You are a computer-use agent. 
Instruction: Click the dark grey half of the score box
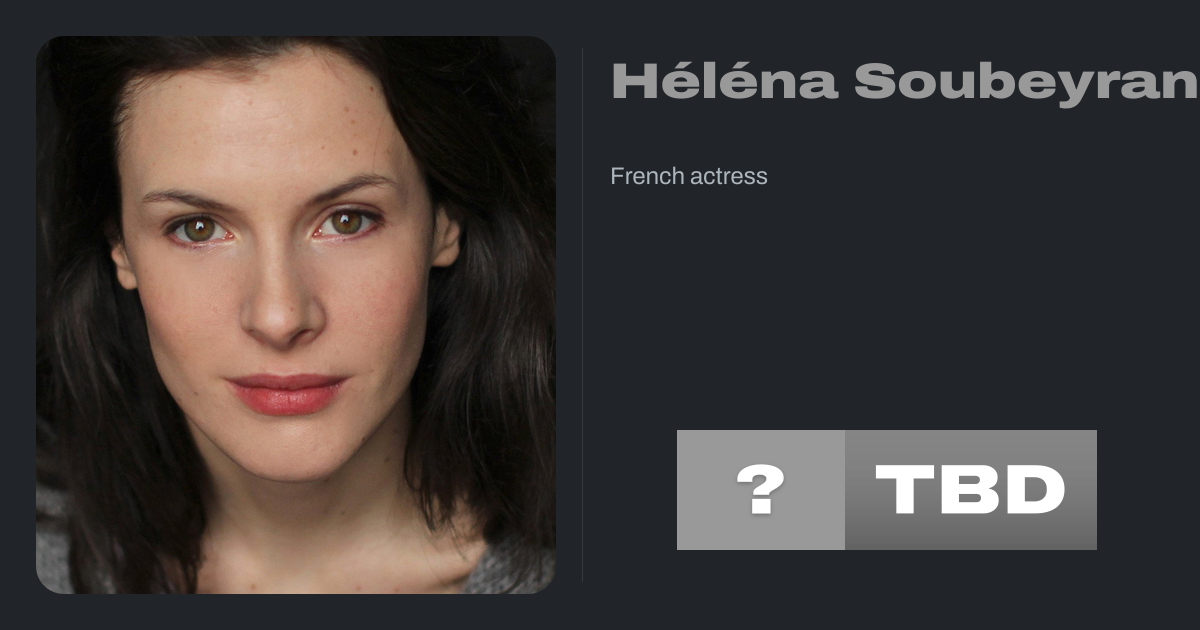[971, 490]
